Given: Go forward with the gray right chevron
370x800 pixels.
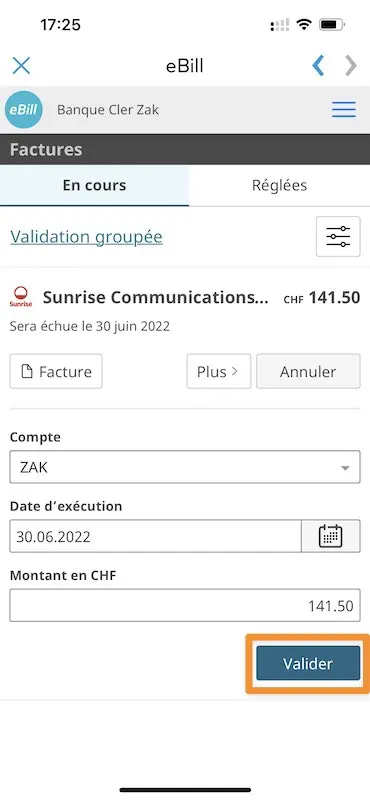Looking at the screenshot, I should (351, 66).
